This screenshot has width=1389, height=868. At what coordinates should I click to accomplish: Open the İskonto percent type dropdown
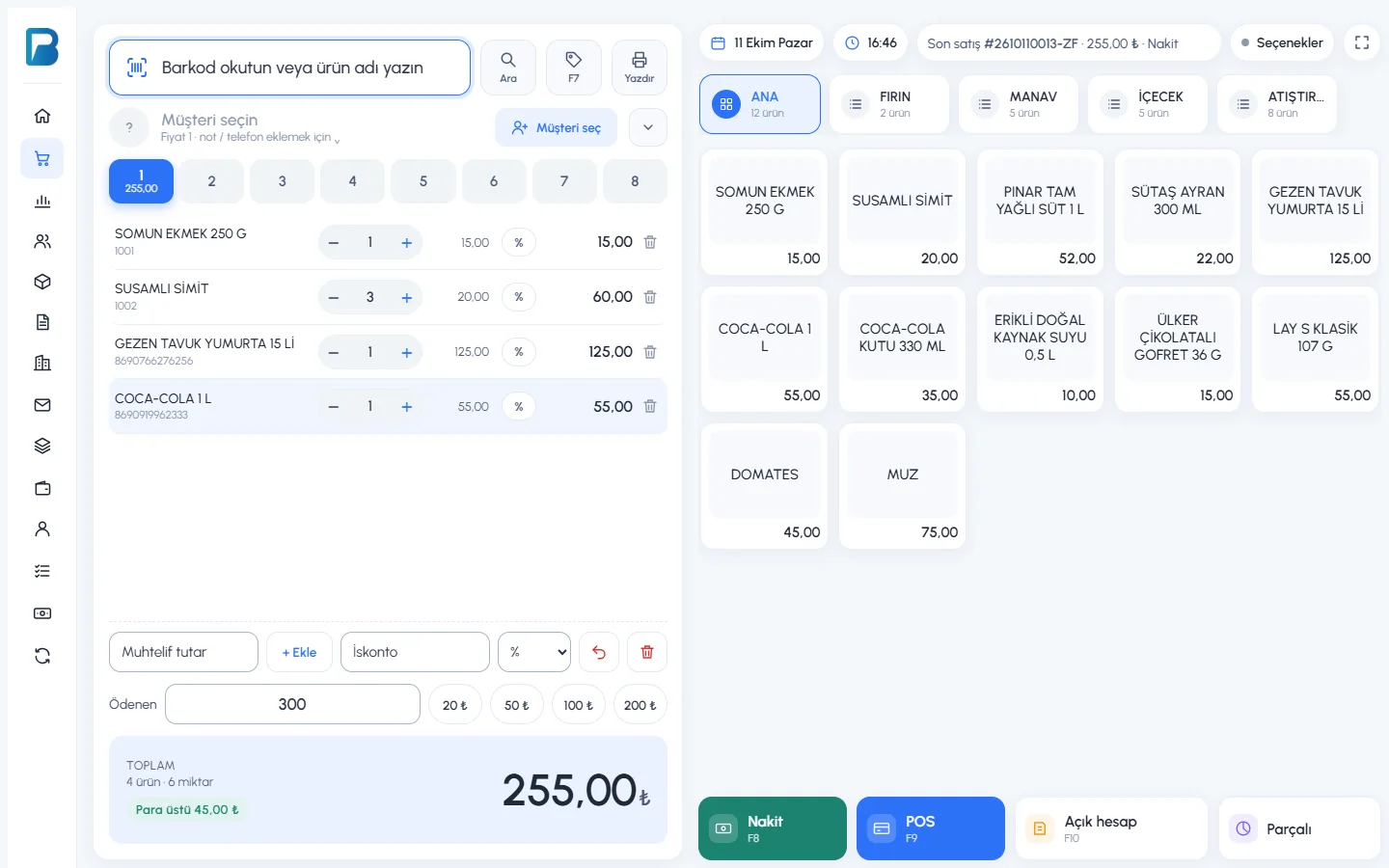[x=534, y=652]
